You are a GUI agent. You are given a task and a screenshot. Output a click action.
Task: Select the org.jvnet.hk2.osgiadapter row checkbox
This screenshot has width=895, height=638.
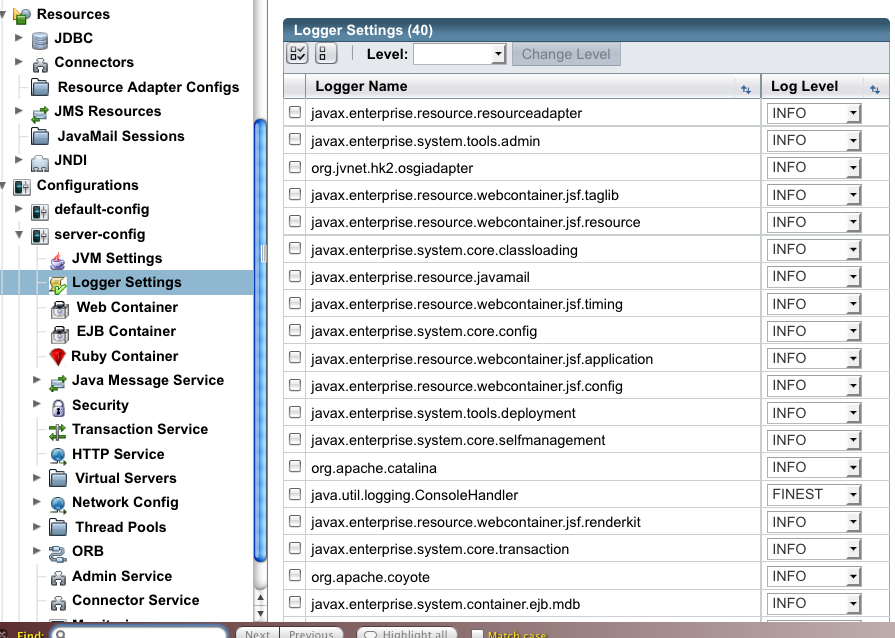pyautogui.click(x=295, y=168)
